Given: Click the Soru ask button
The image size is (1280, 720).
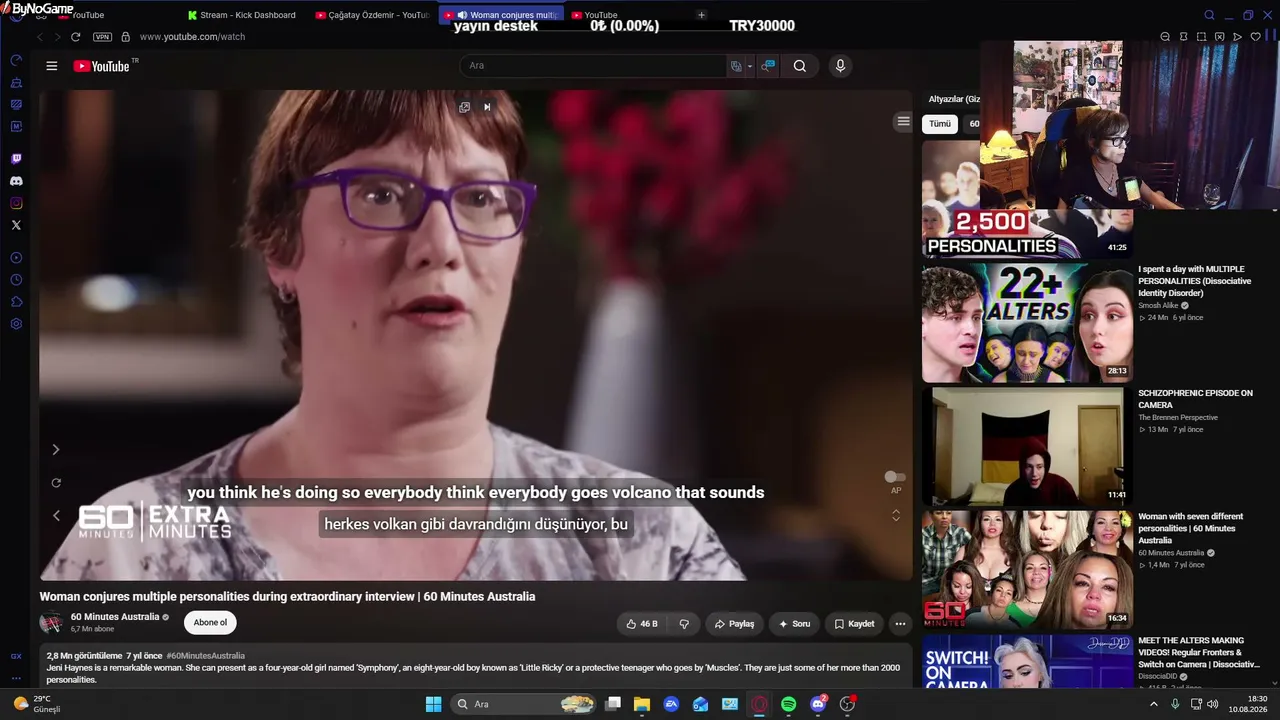Looking at the screenshot, I should [x=795, y=624].
